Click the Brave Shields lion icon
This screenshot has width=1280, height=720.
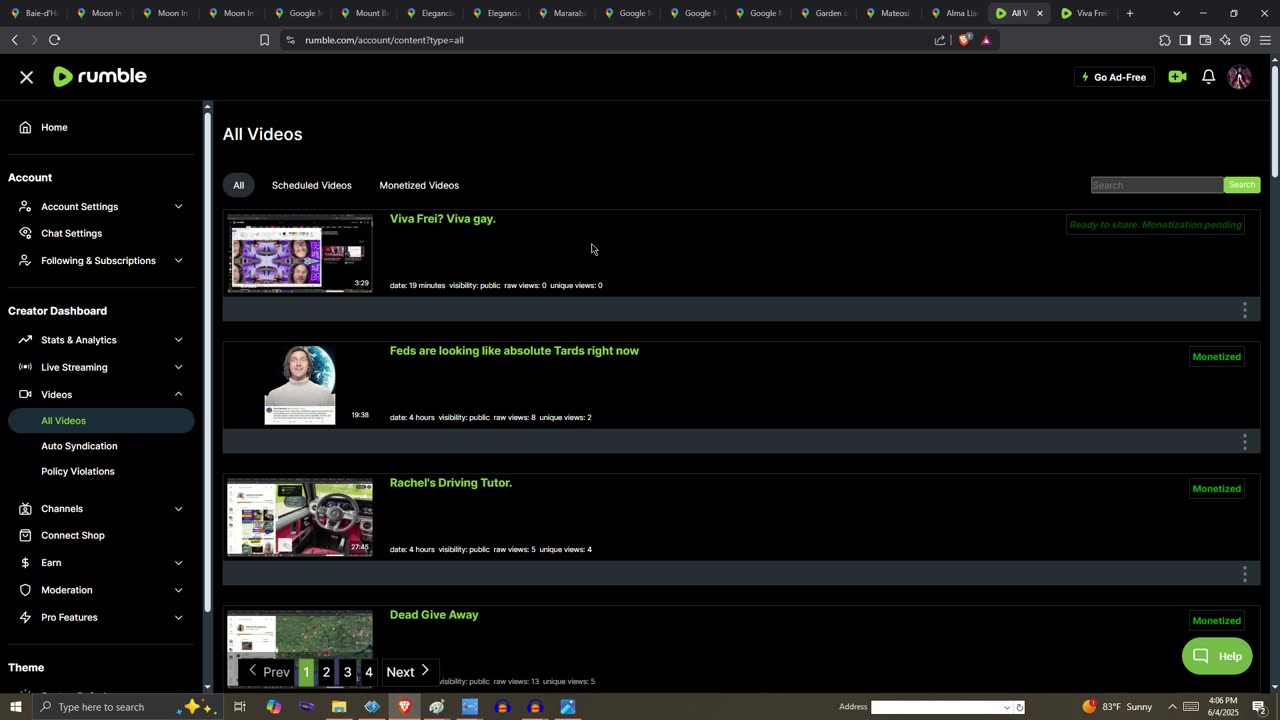[x=964, y=40]
